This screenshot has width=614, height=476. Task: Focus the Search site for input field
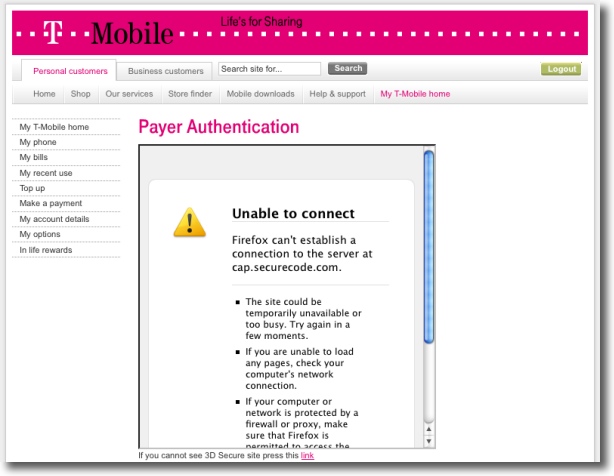(269, 69)
